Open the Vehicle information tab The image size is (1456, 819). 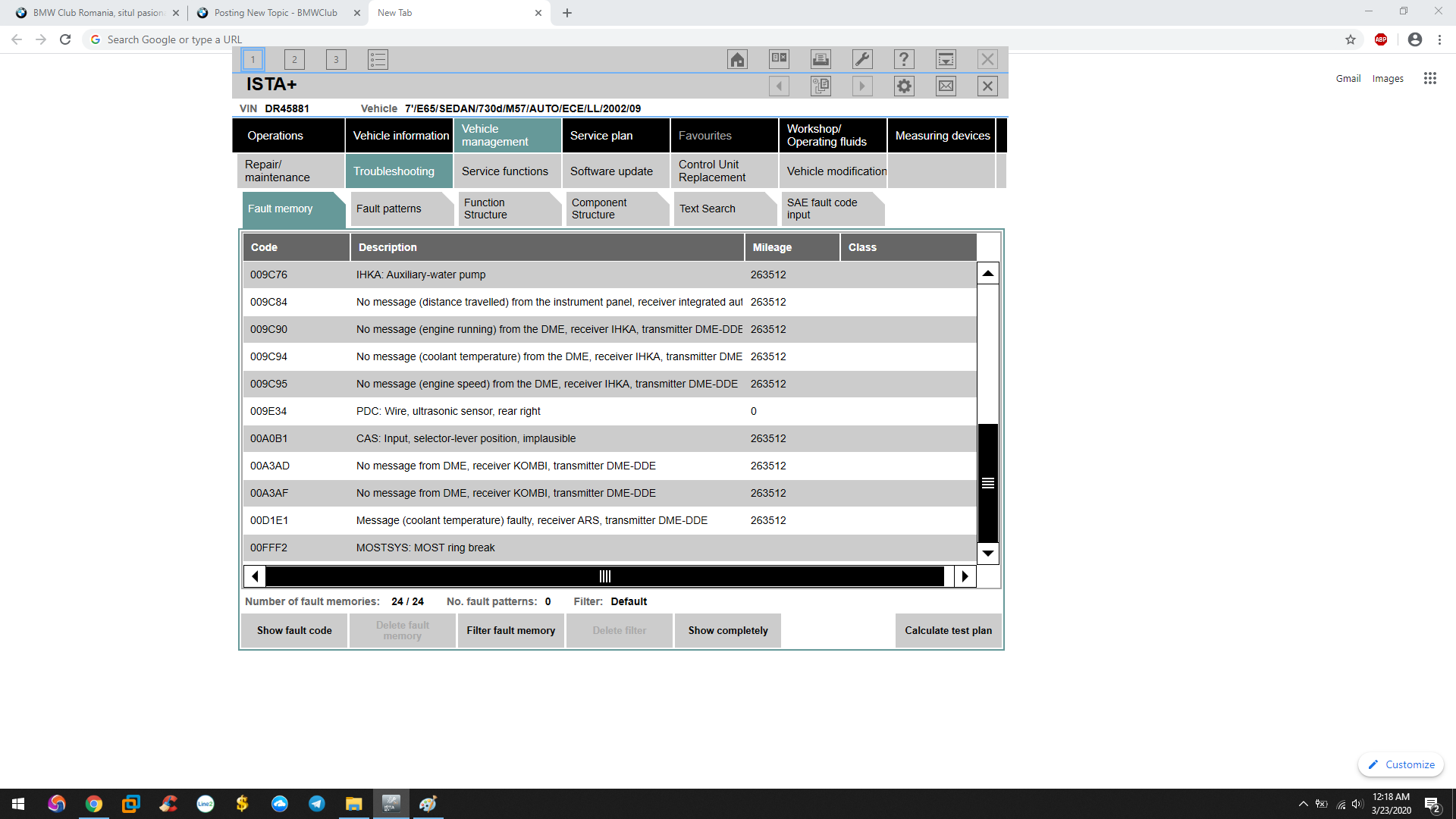pyautogui.click(x=400, y=136)
